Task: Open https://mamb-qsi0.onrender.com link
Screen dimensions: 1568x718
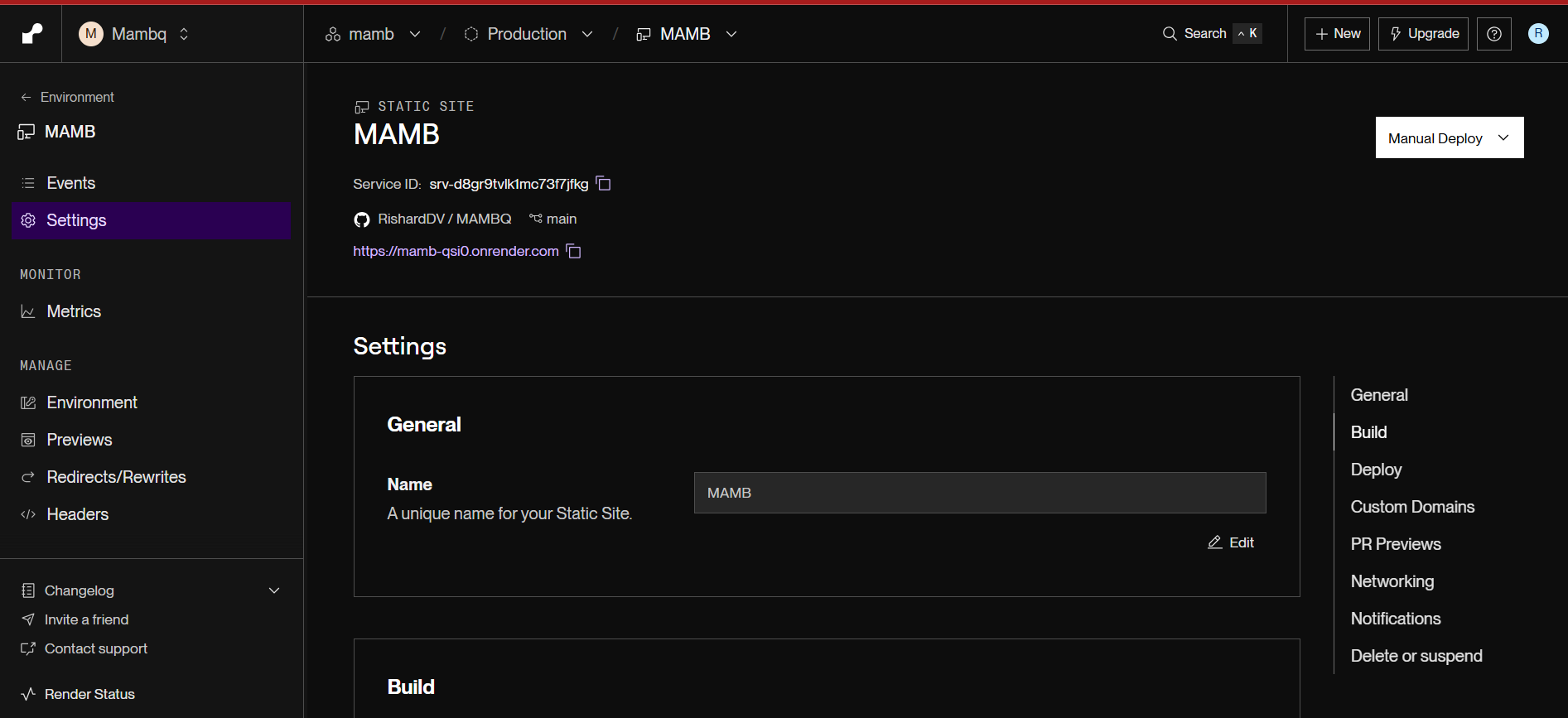Action: (456, 251)
